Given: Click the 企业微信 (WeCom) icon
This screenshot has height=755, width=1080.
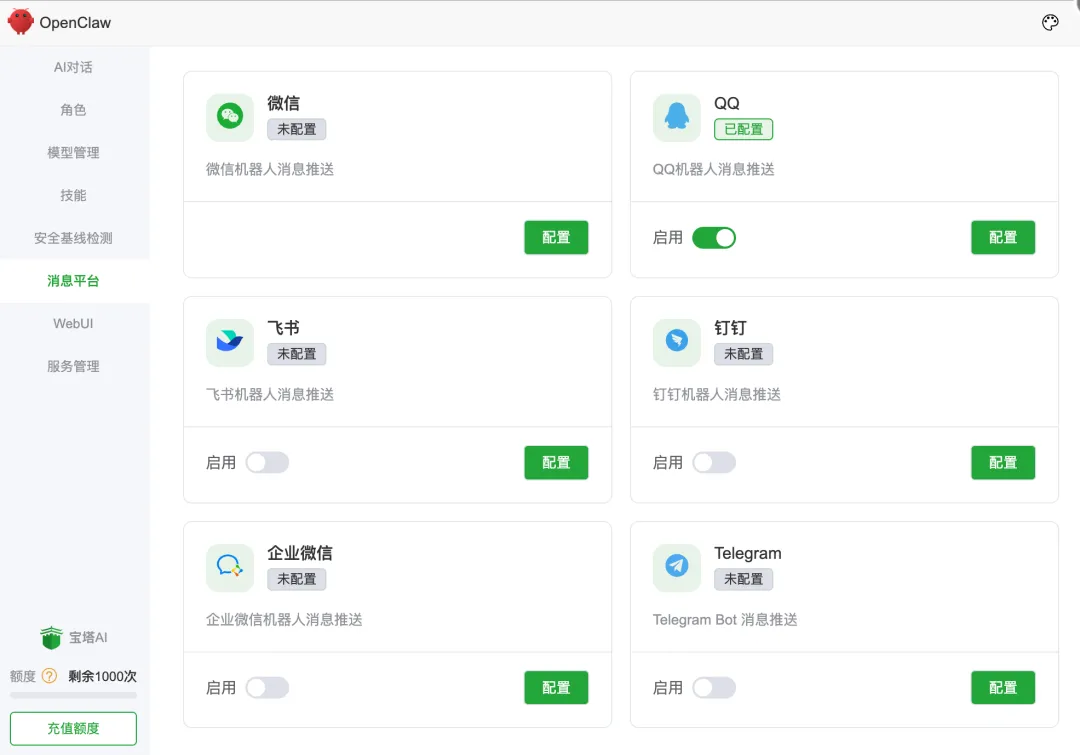Looking at the screenshot, I should coord(229,567).
